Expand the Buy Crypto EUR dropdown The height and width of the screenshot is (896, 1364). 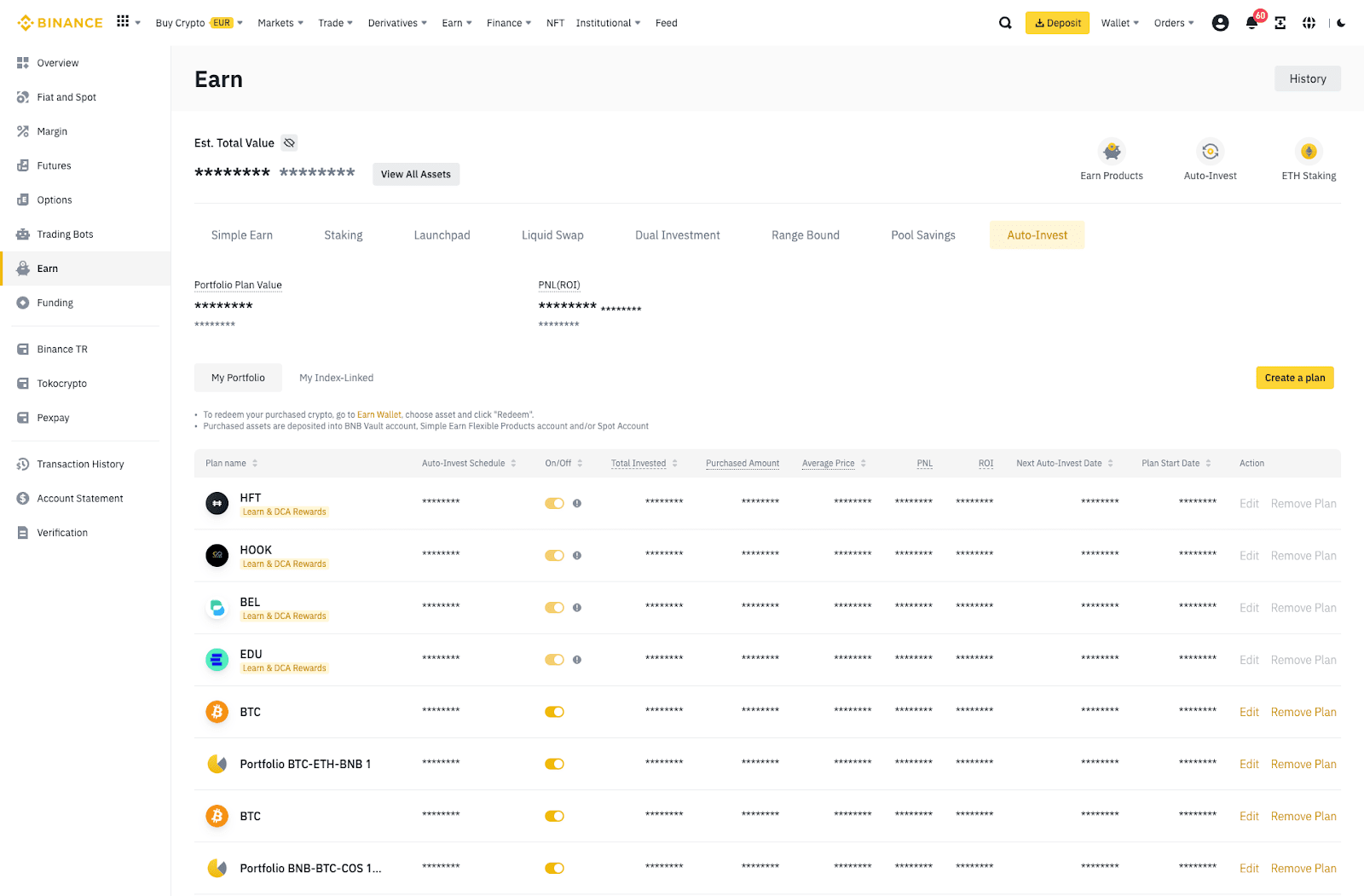pyautogui.click(x=199, y=23)
